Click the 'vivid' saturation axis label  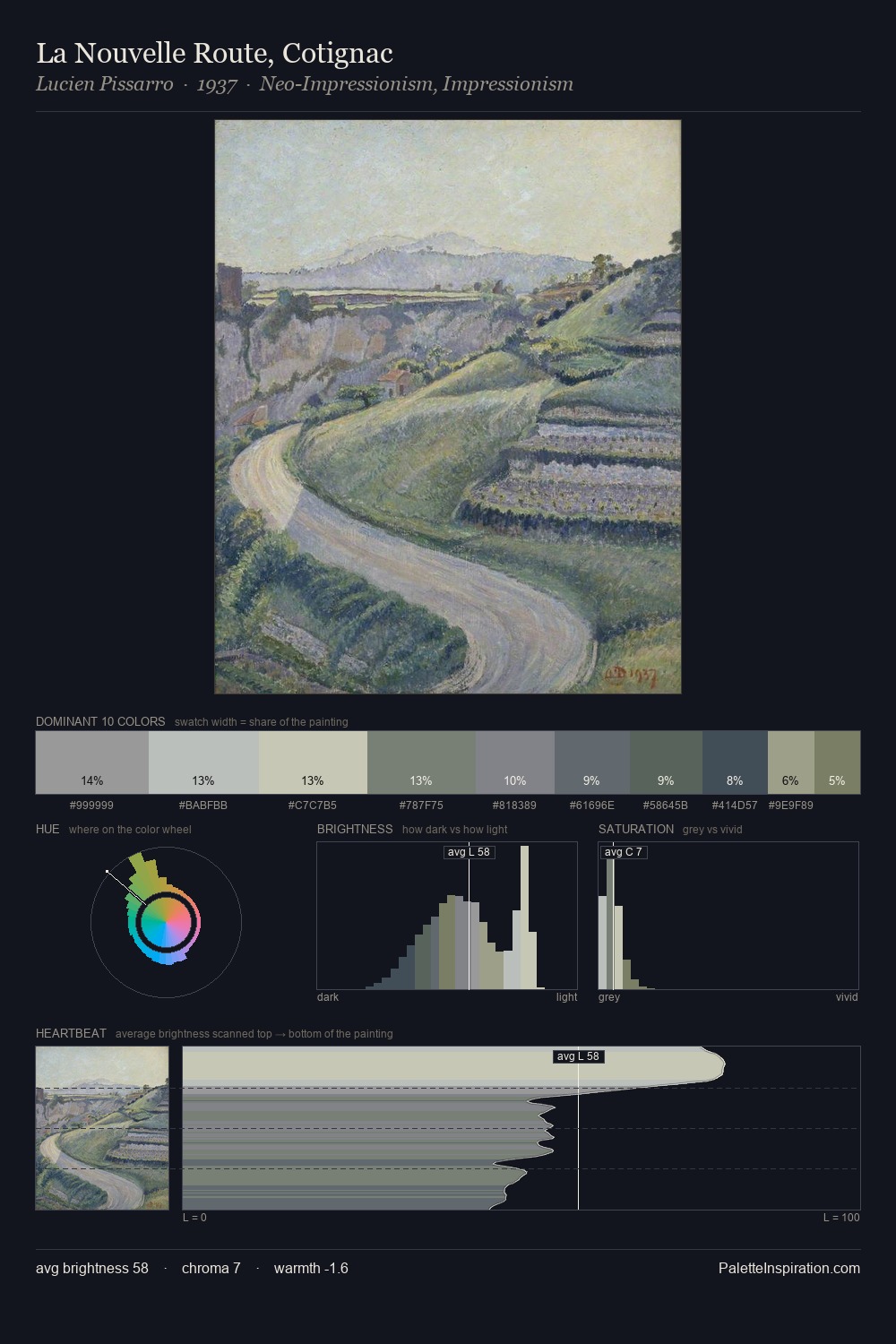click(847, 997)
